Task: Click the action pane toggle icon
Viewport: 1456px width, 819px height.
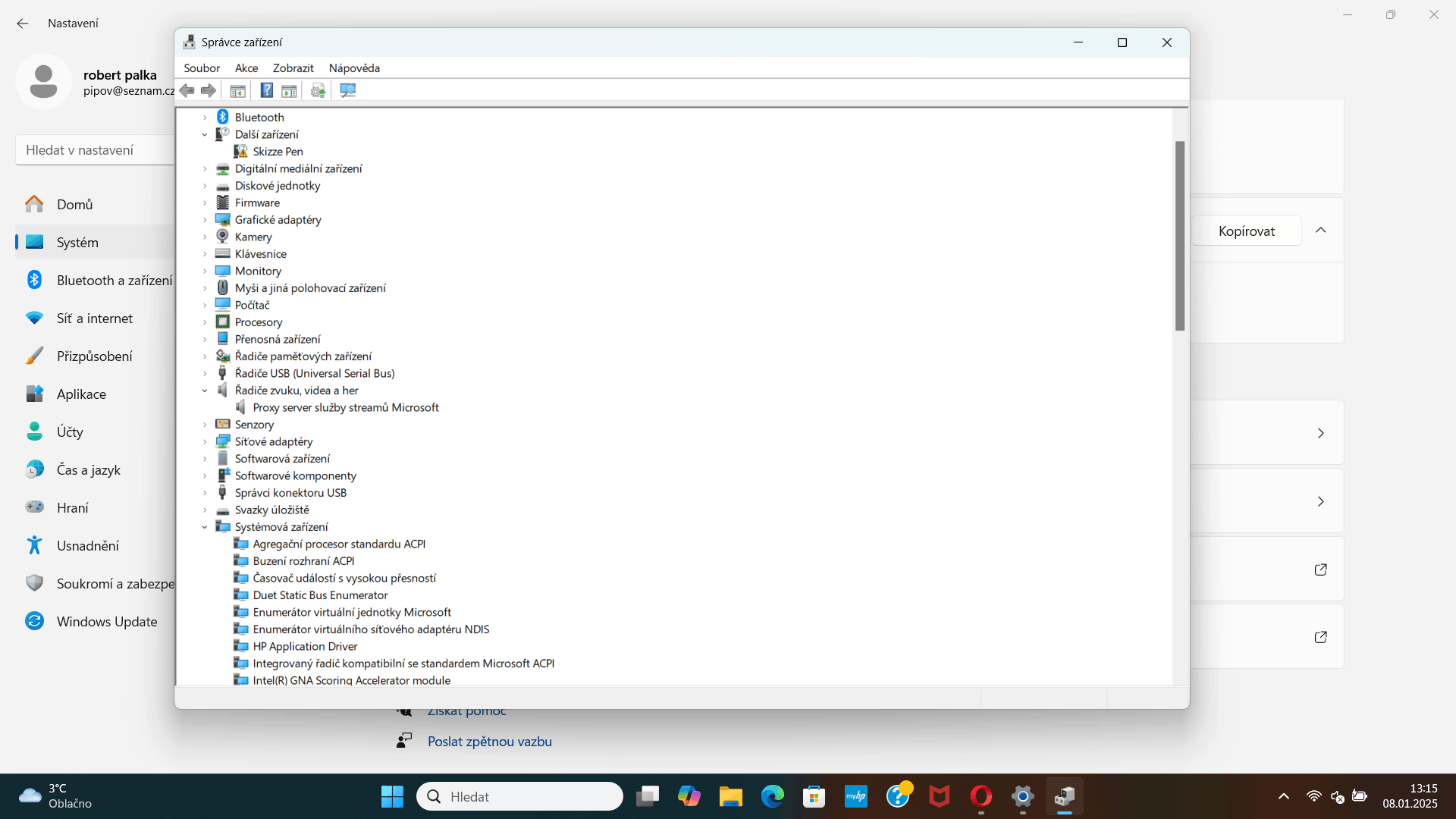Action: coord(289,91)
